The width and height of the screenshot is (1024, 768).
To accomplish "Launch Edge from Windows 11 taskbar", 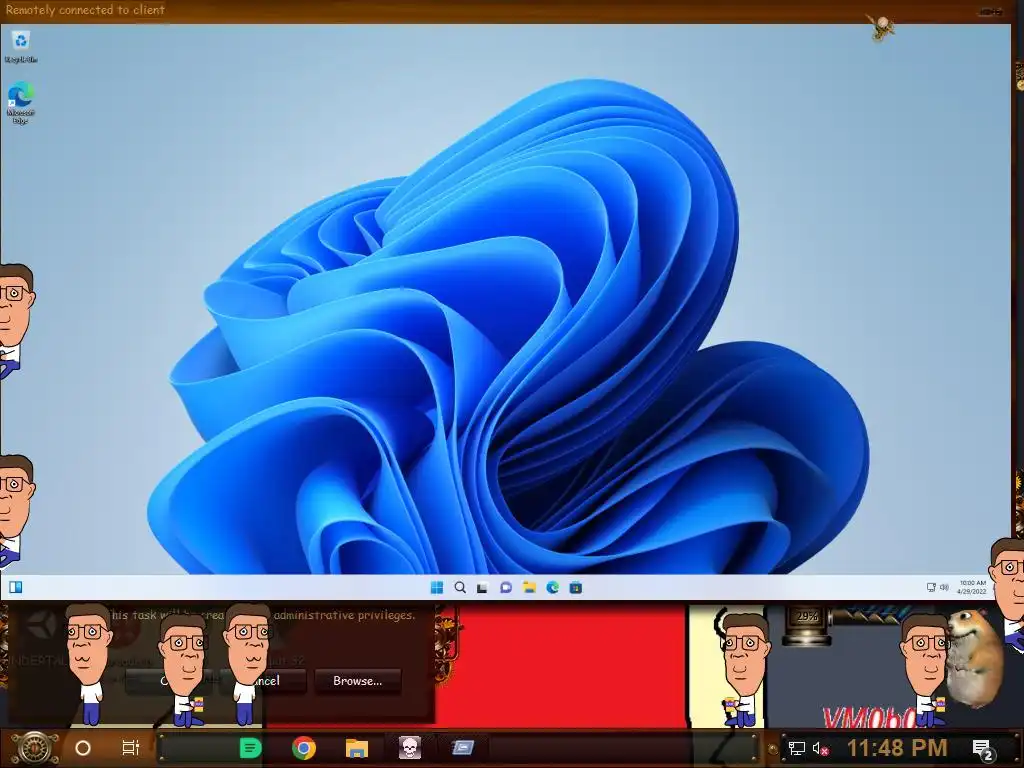I will pos(552,588).
